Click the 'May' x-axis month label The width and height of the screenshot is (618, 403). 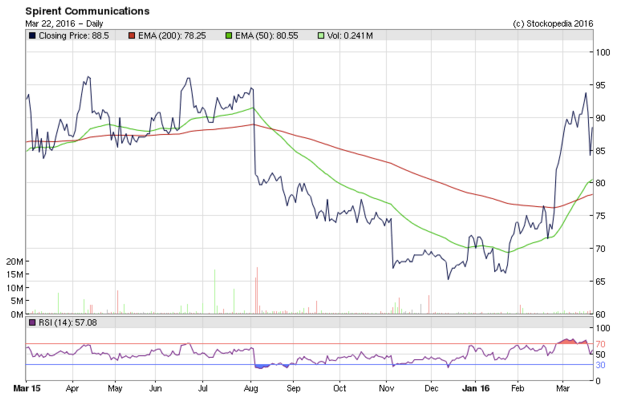(x=115, y=388)
